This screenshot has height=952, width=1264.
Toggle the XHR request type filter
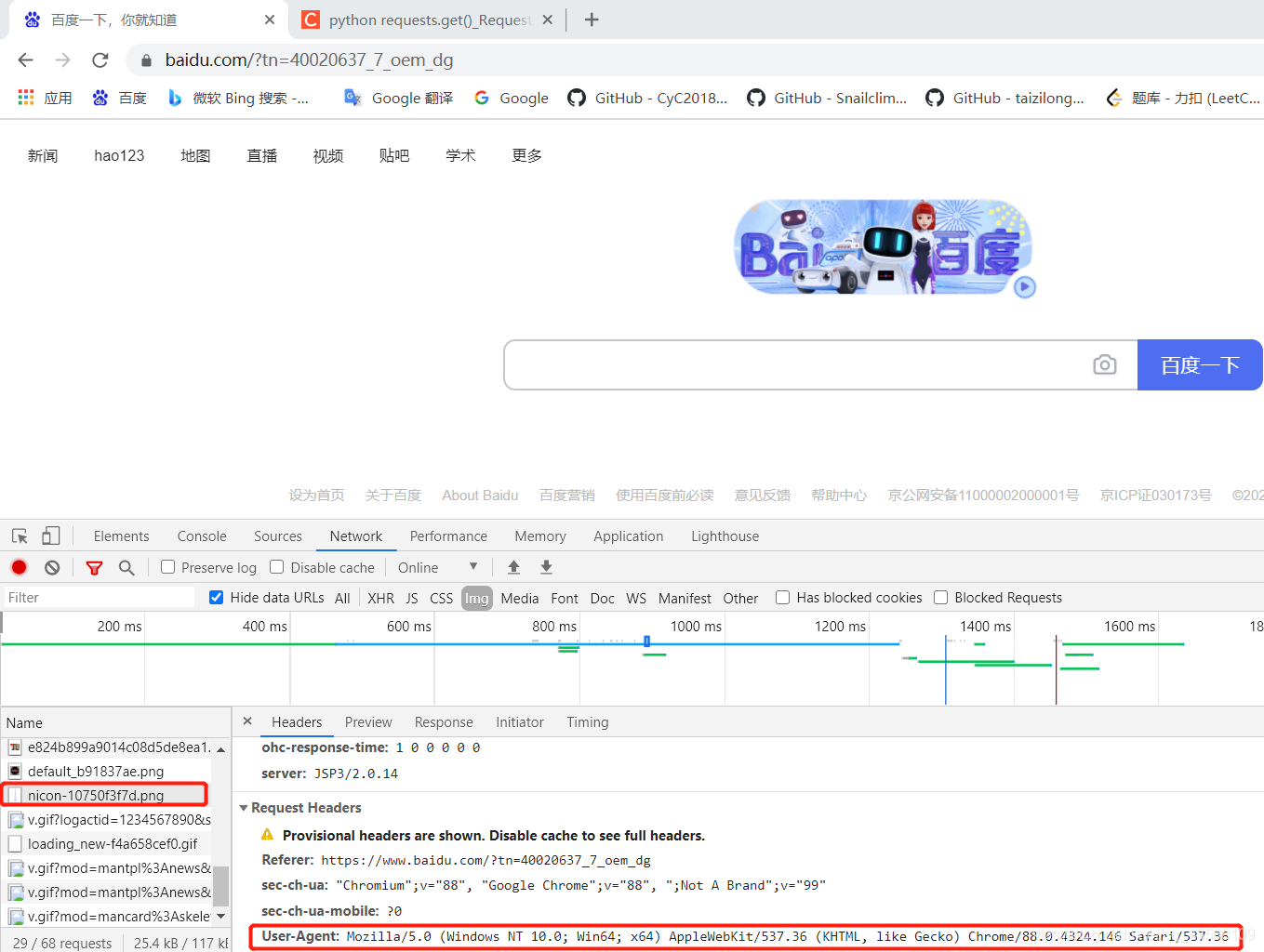tap(381, 599)
